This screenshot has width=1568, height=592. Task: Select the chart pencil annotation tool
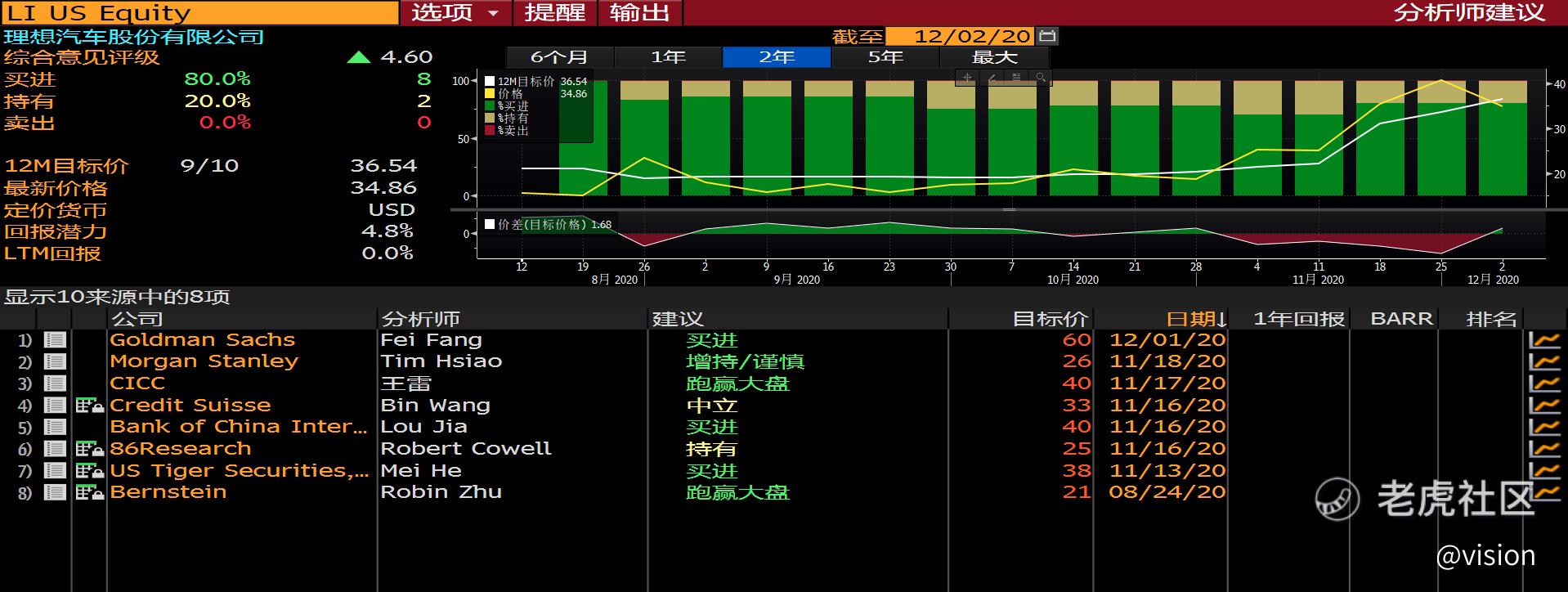(992, 78)
